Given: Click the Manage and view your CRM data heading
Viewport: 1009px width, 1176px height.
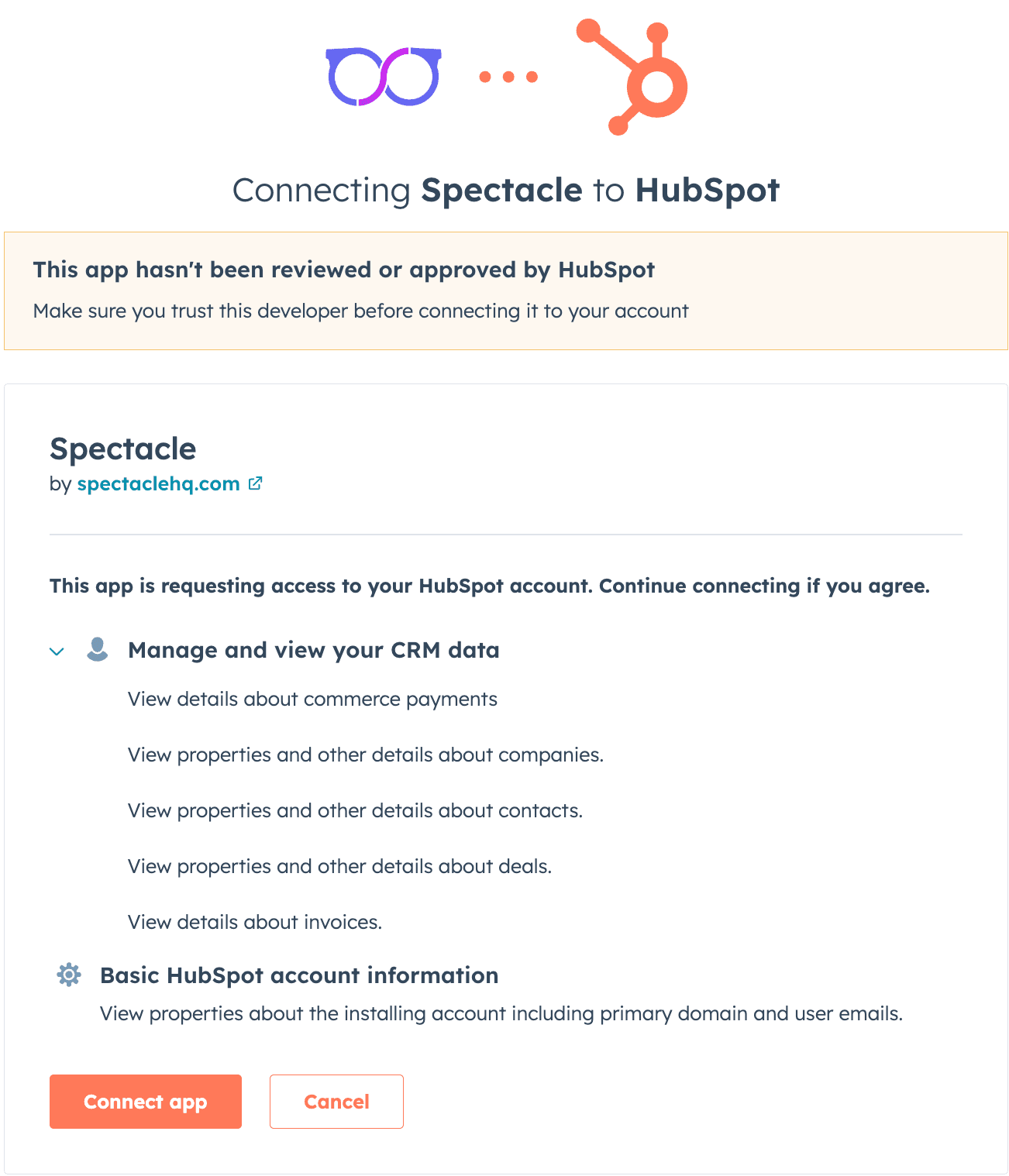Looking at the screenshot, I should coord(313,650).
